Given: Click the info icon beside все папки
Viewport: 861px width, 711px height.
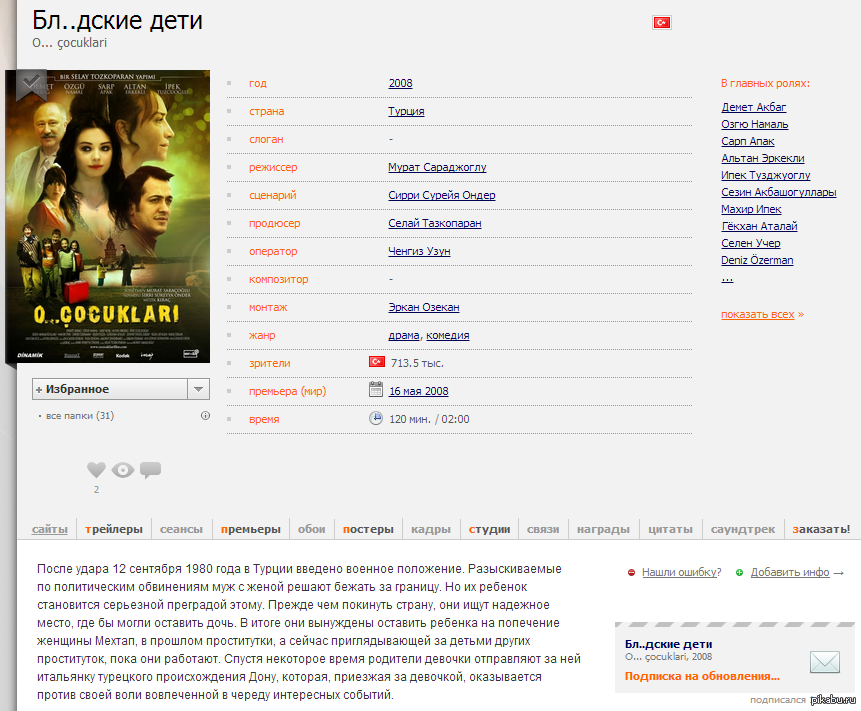Looking at the screenshot, I should [x=205, y=416].
